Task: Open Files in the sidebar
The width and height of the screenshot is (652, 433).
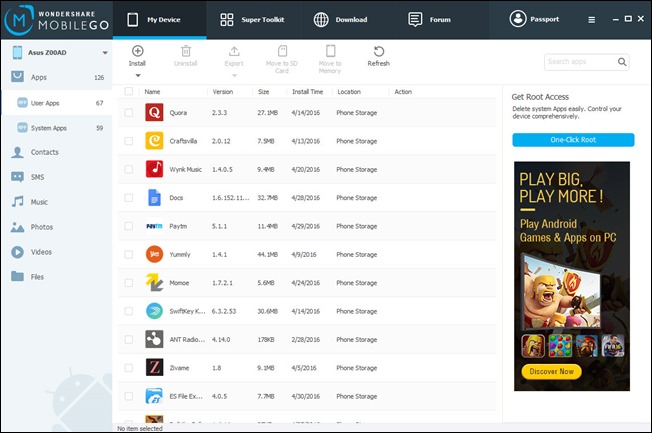Action: click(57, 277)
